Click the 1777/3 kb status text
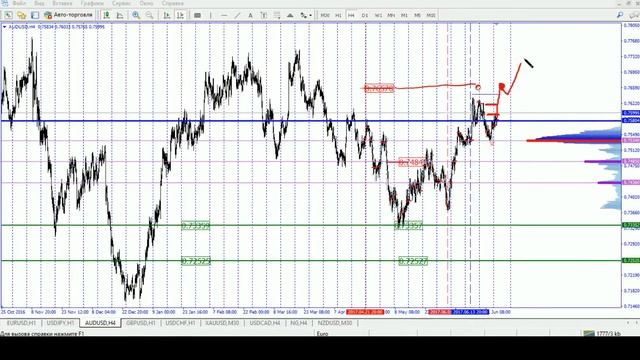 608,333
